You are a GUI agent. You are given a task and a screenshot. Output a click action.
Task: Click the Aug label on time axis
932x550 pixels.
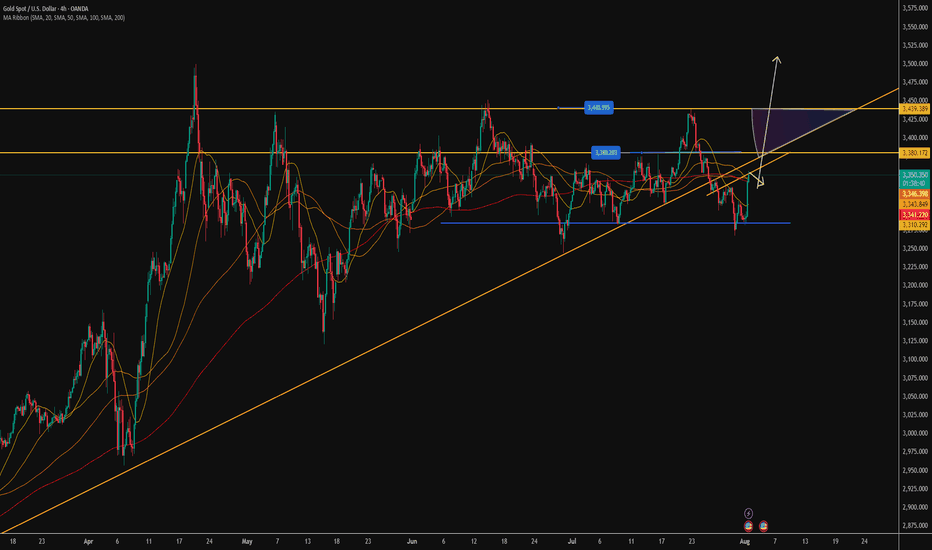coord(744,542)
